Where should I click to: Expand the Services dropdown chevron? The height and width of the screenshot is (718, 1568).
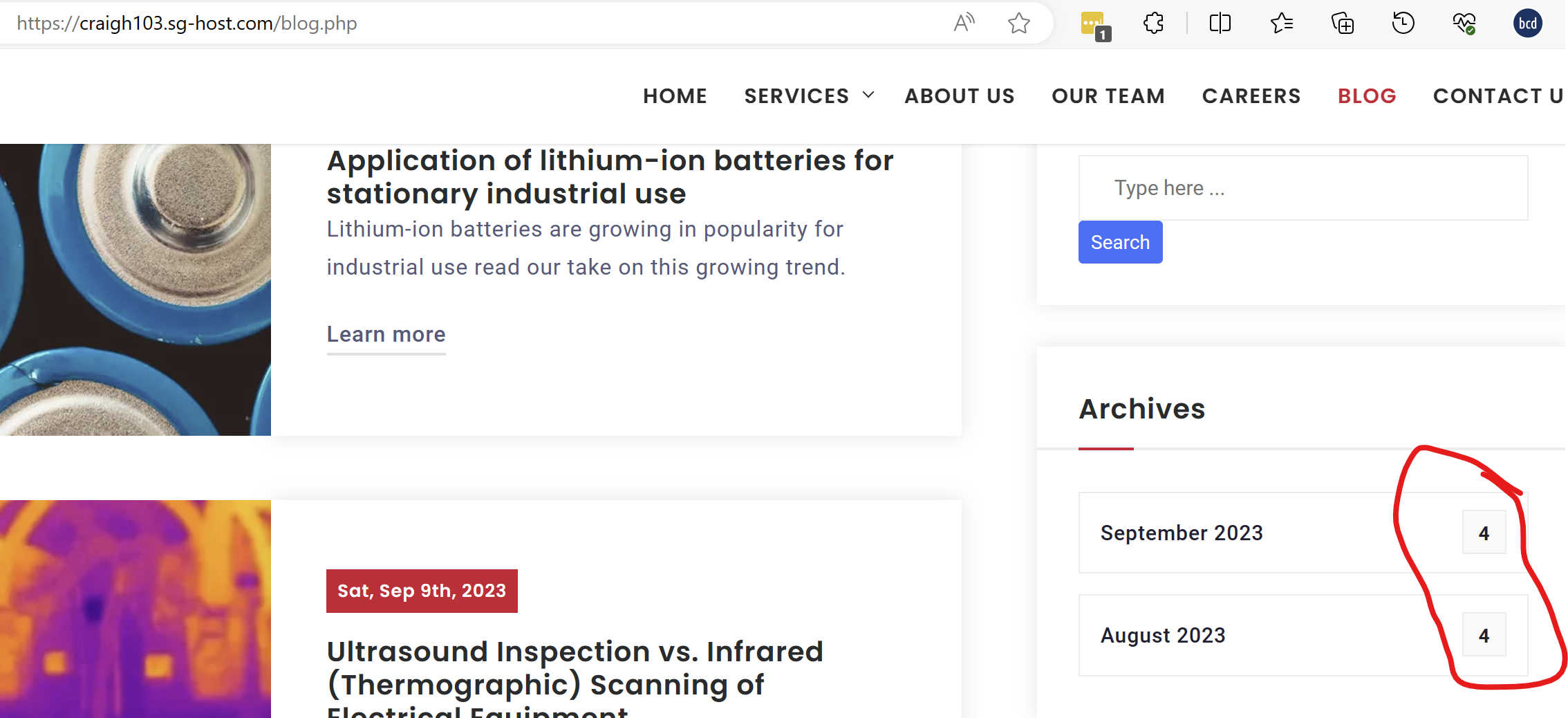[x=868, y=95]
